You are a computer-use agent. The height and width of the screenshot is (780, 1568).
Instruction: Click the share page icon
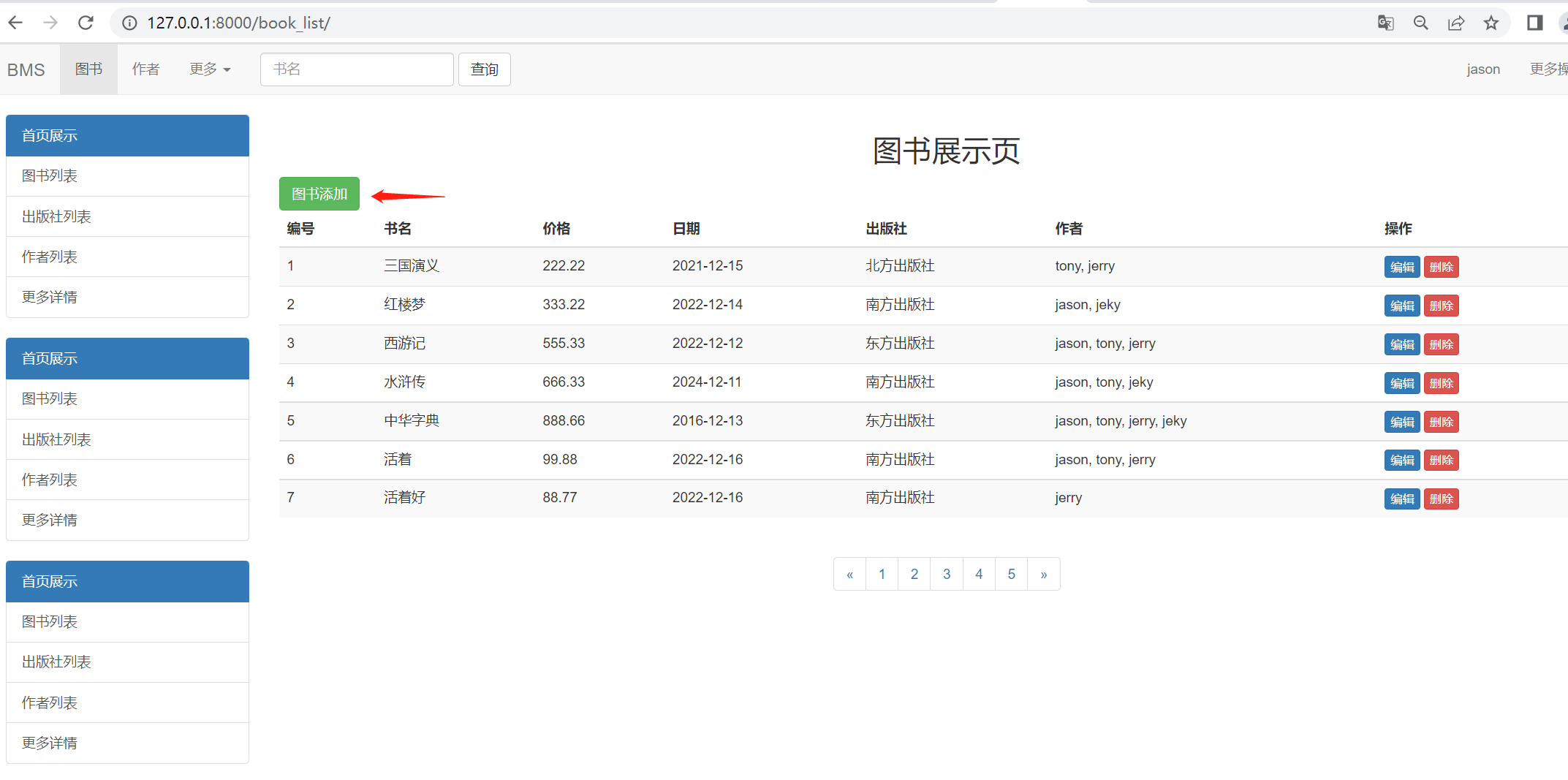click(1455, 23)
